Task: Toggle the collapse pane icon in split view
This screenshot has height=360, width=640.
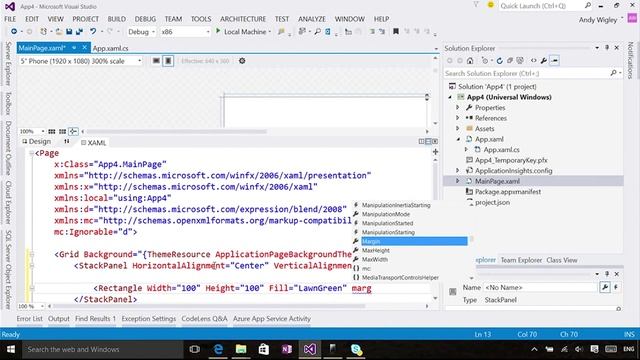Action: click(x=435, y=141)
